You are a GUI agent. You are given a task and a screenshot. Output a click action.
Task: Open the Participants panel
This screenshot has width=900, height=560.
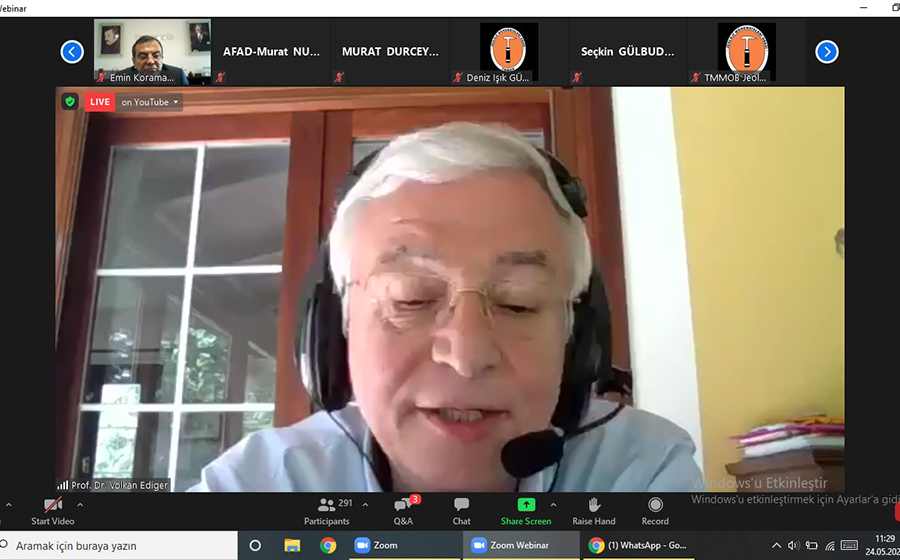(327, 512)
